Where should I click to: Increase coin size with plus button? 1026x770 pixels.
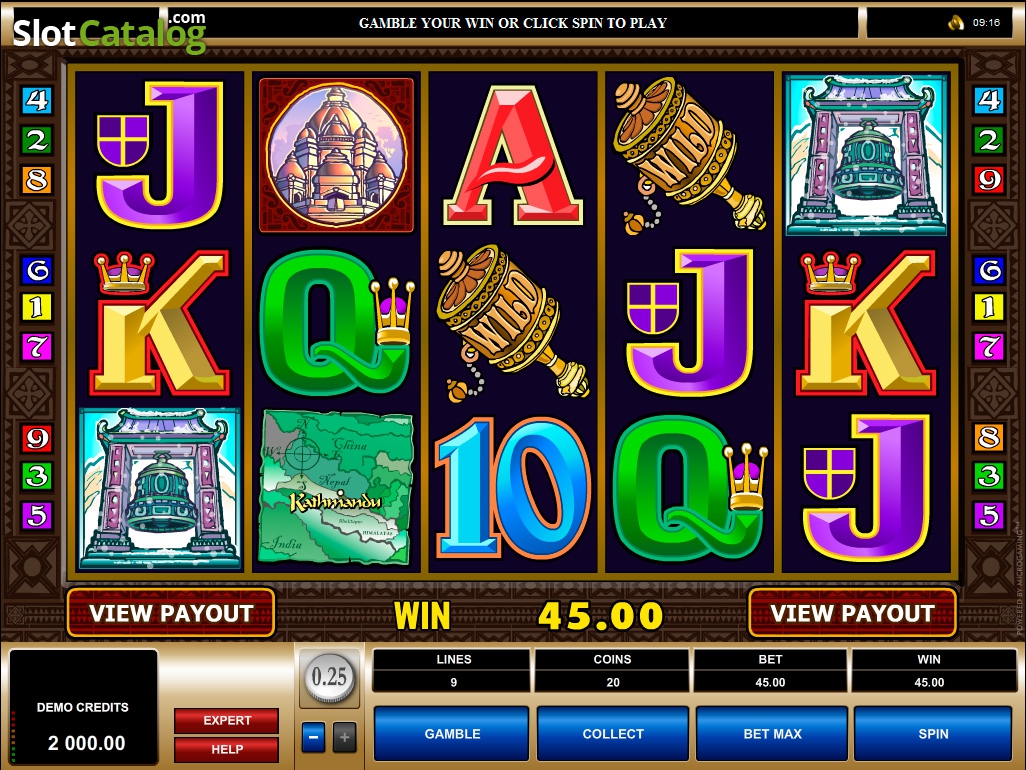(345, 737)
